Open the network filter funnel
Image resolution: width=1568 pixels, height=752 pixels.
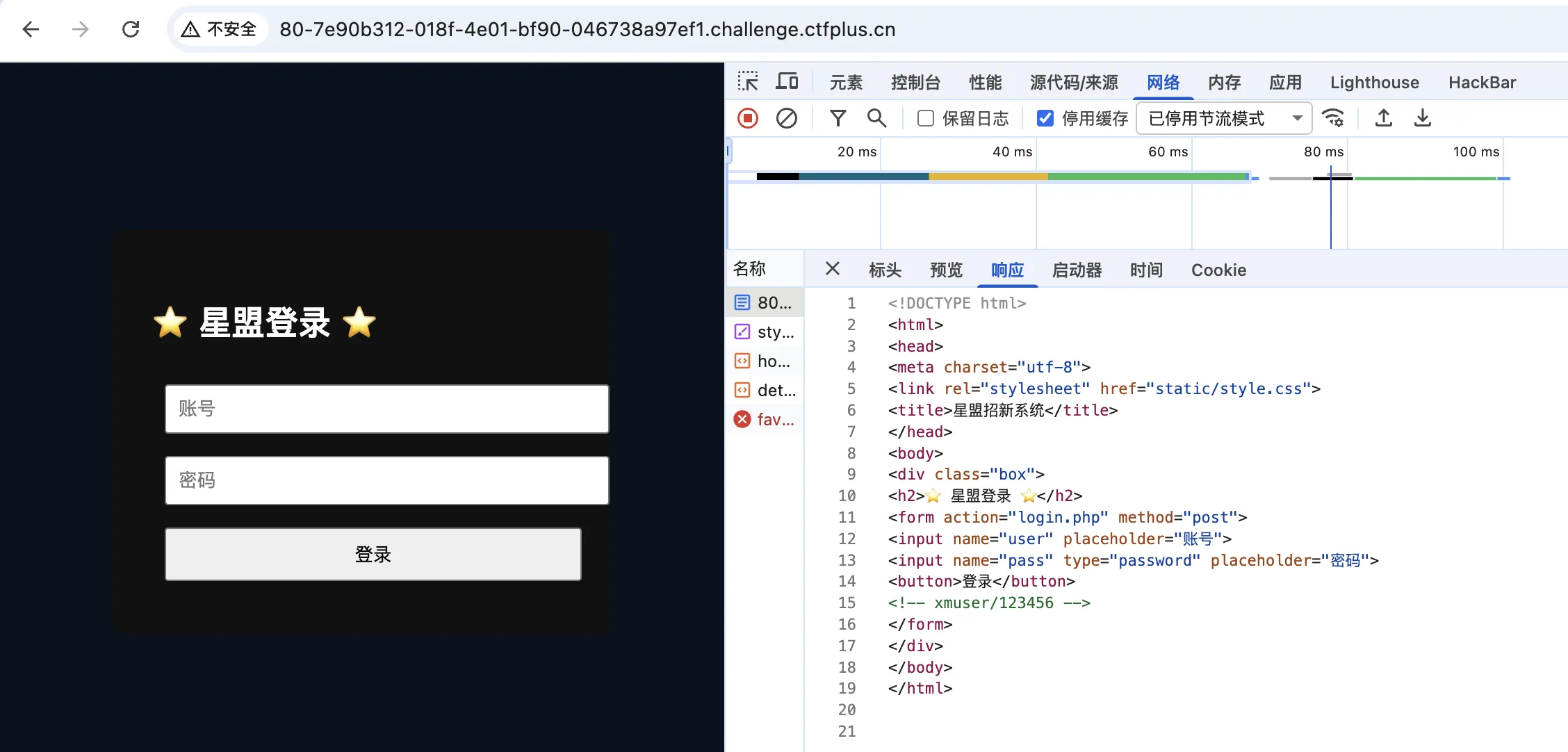click(838, 118)
